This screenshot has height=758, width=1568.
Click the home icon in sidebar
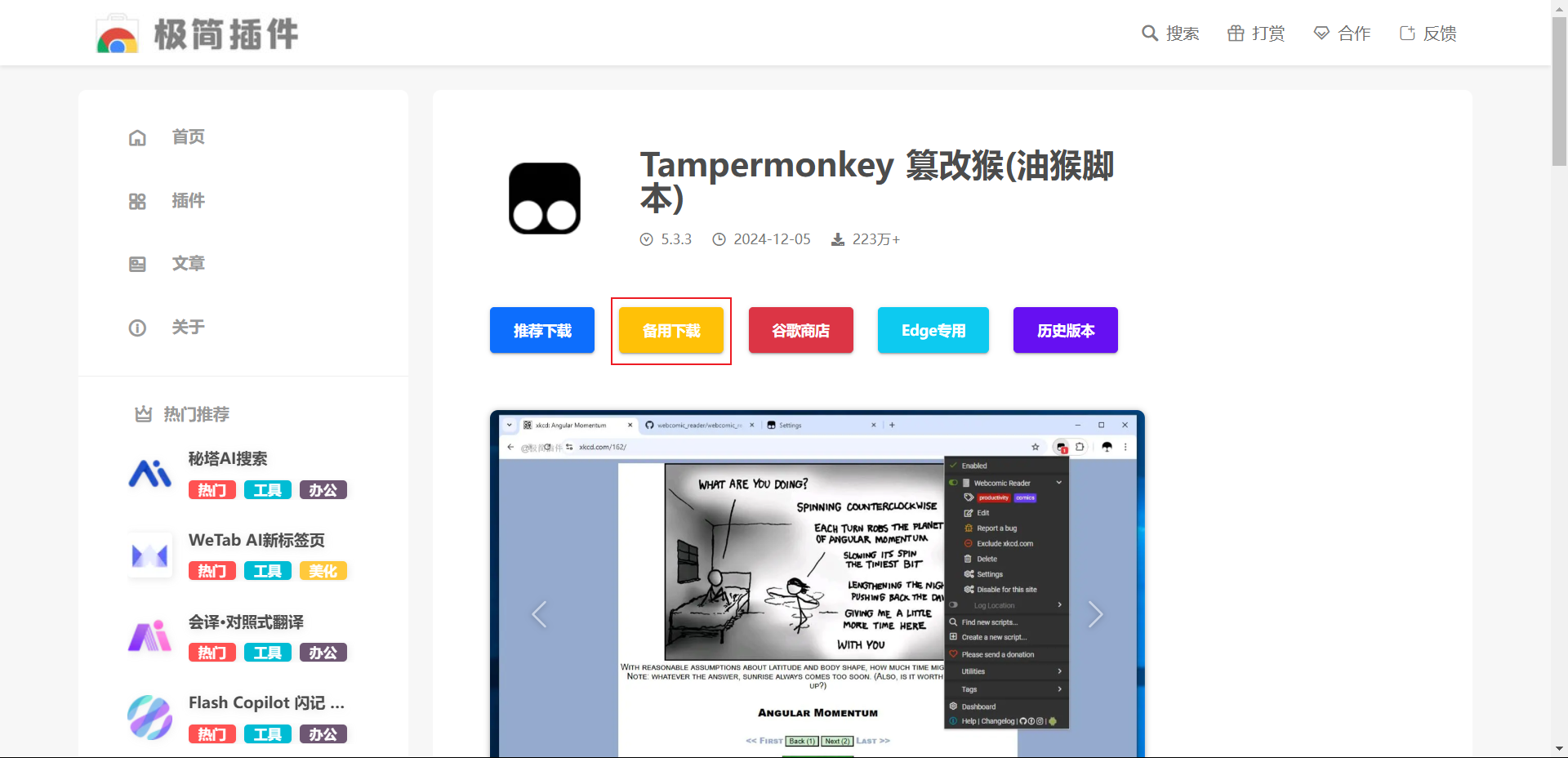[137, 137]
